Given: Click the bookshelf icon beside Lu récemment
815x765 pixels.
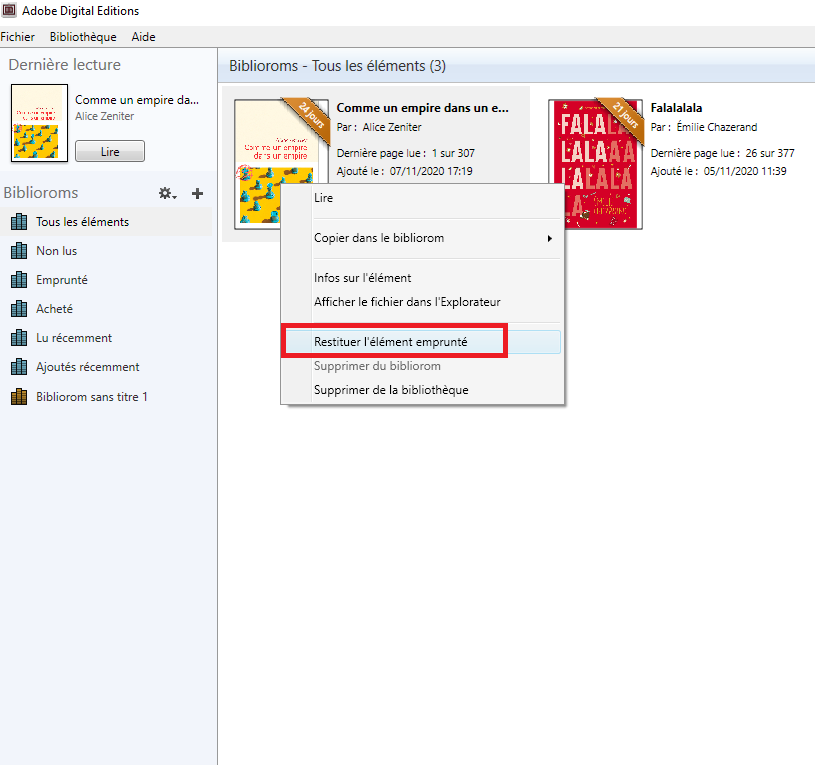Looking at the screenshot, I should (19, 338).
